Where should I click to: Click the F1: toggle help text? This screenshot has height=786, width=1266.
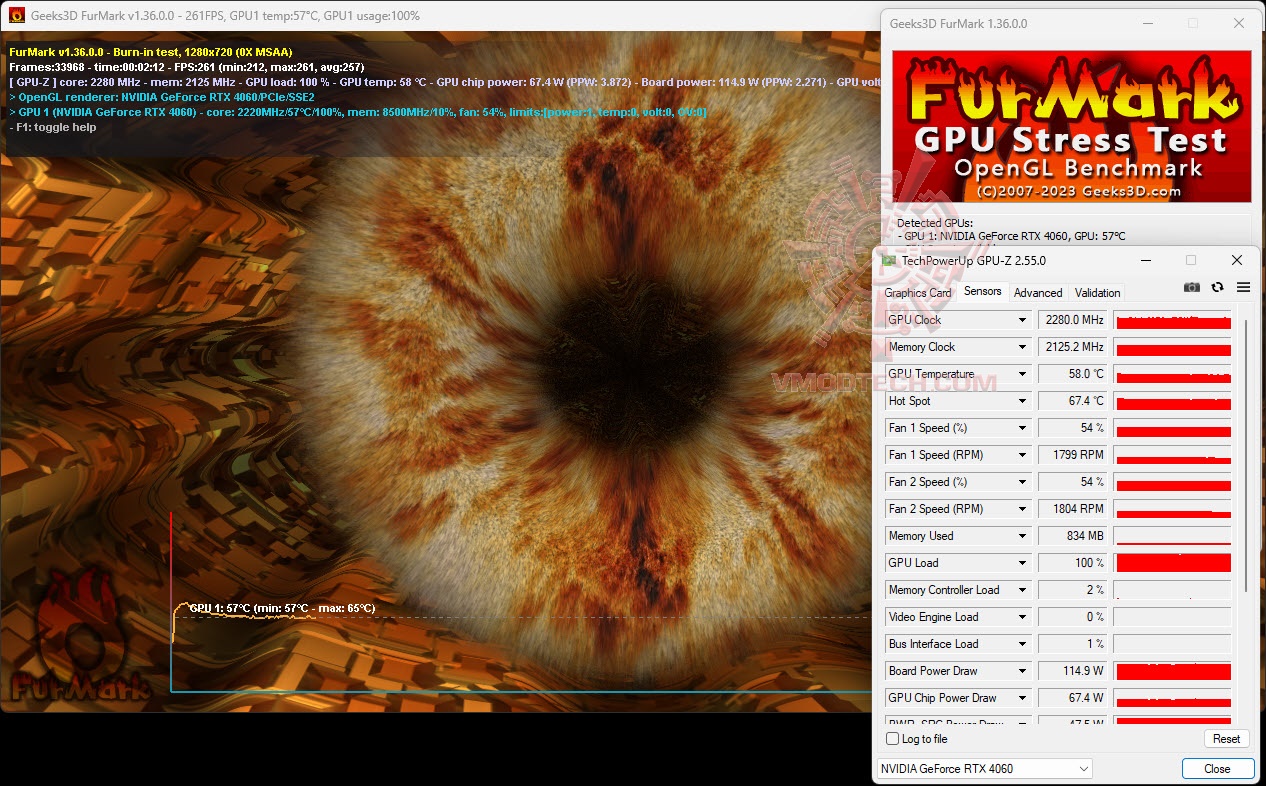point(52,127)
